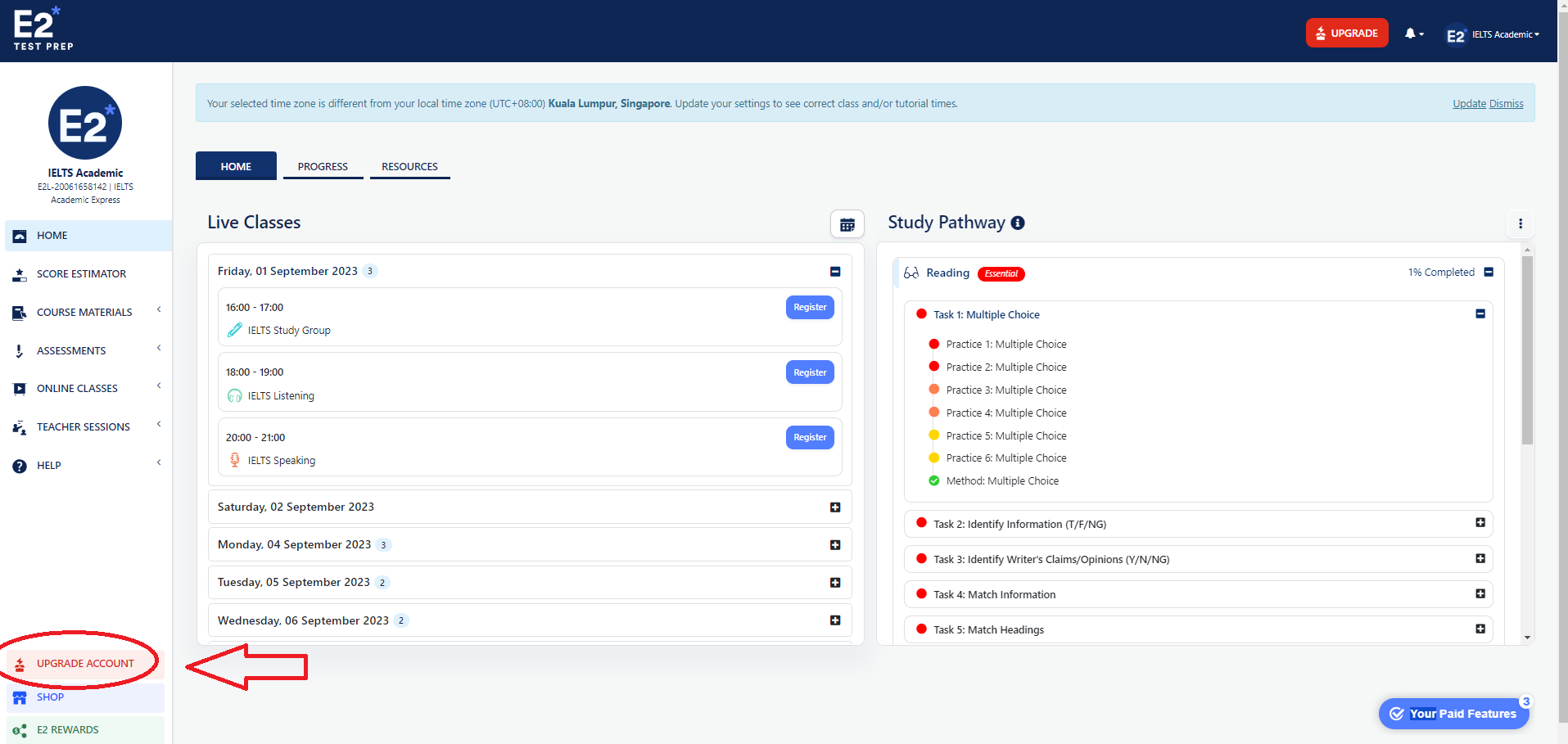Open Method: Multiple Choice
This screenshot has height=744, width=1568.
click(x=1002, y=481)
